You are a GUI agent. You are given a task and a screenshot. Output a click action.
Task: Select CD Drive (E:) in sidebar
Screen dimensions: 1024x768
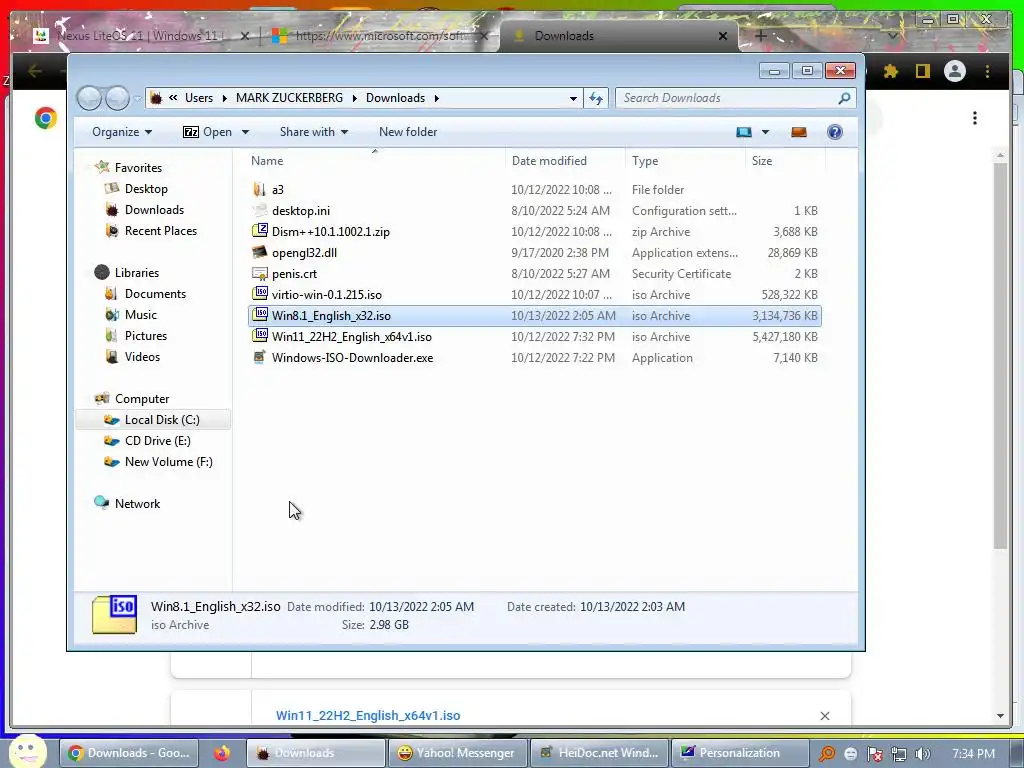pos(157,440)
